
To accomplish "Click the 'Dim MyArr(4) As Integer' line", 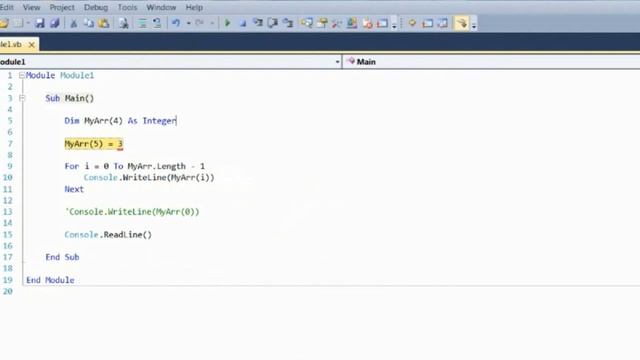I will (x=120, y=121).
